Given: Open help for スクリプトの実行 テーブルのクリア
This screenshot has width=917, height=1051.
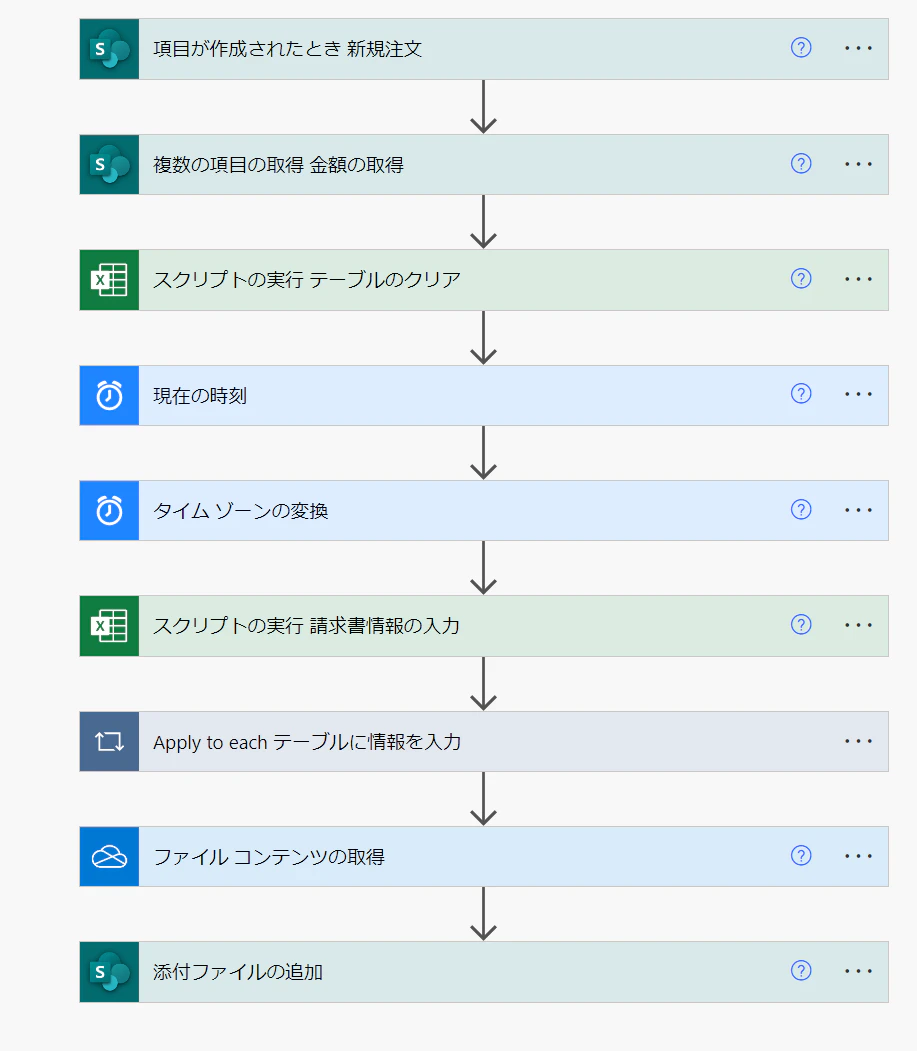Looking at the screenshot, I should point(801,279).
